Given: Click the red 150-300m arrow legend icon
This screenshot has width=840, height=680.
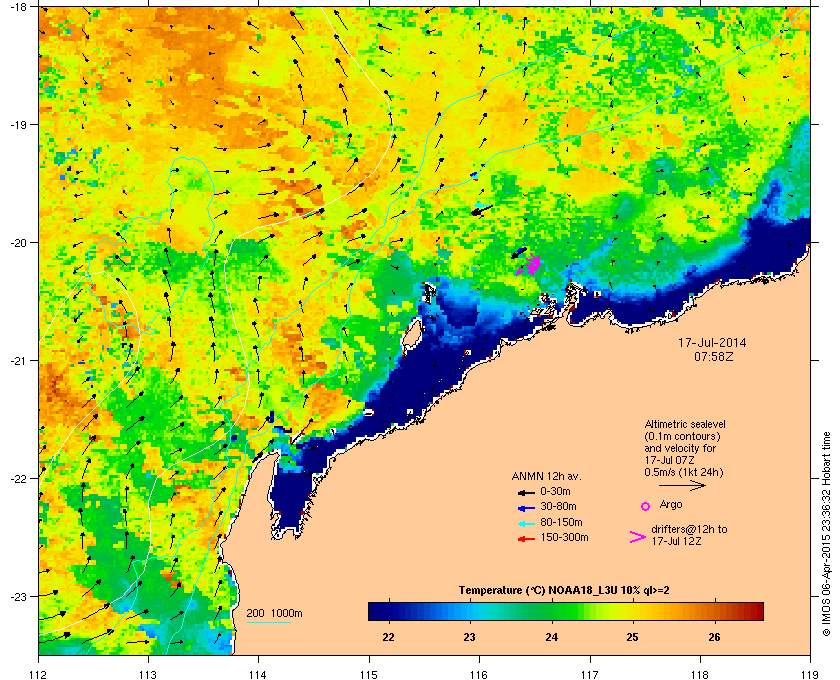Looking at the screenshot, I should (527, 539).
